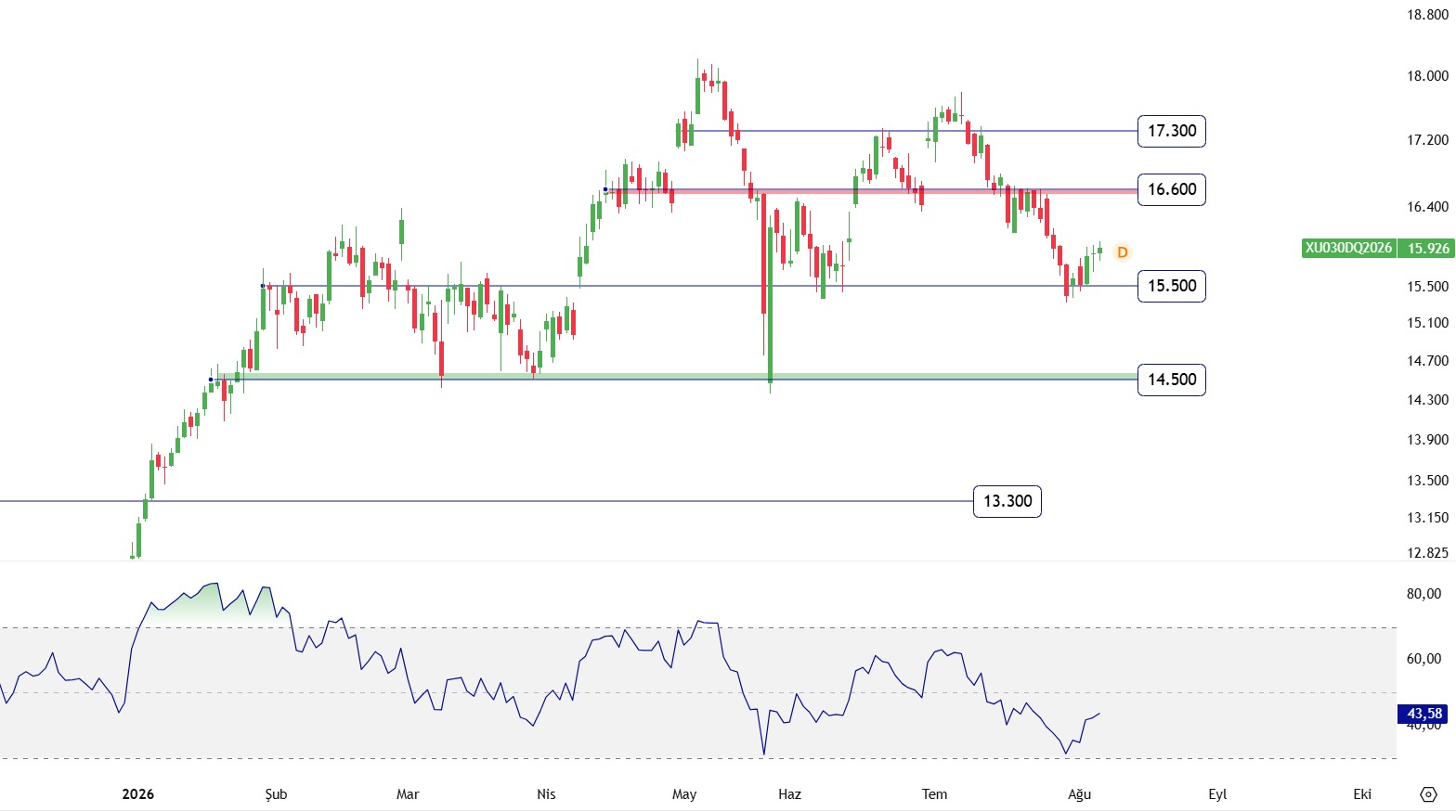
Task: Click 60,00 on the RSI axis
Action: [x=1423, y=659]
